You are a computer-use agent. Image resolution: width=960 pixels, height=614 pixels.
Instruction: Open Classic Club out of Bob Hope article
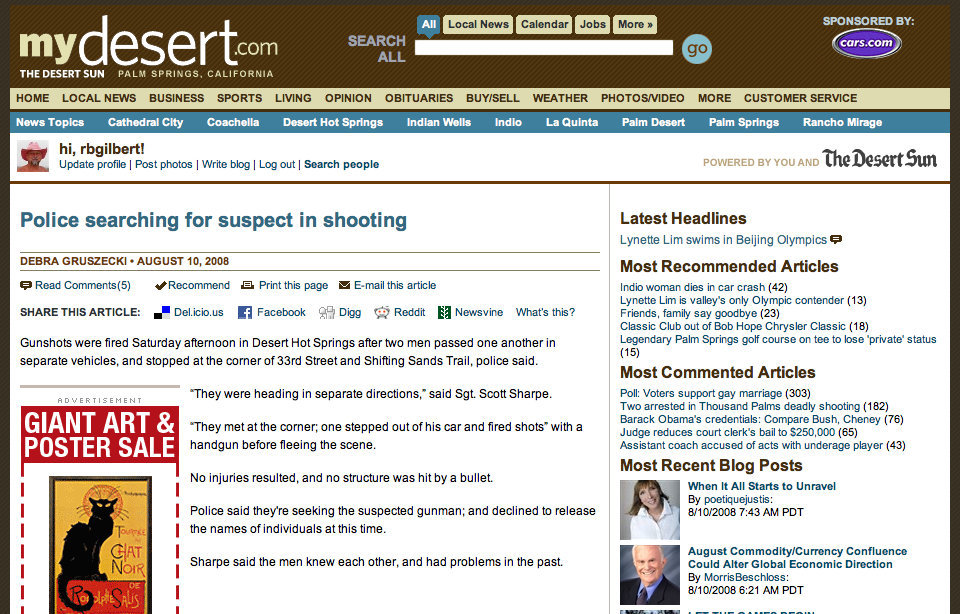coord(733,326)
